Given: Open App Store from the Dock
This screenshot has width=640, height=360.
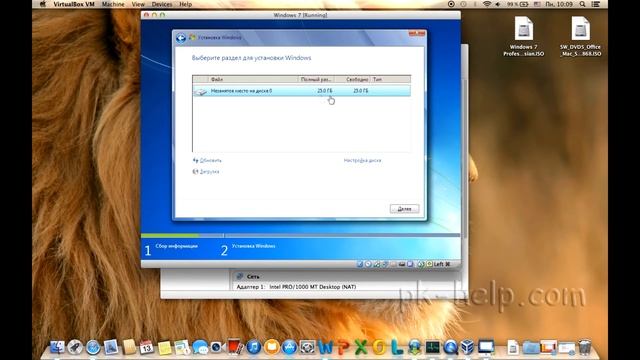Looking at the screenshot, I should point(289,347).
